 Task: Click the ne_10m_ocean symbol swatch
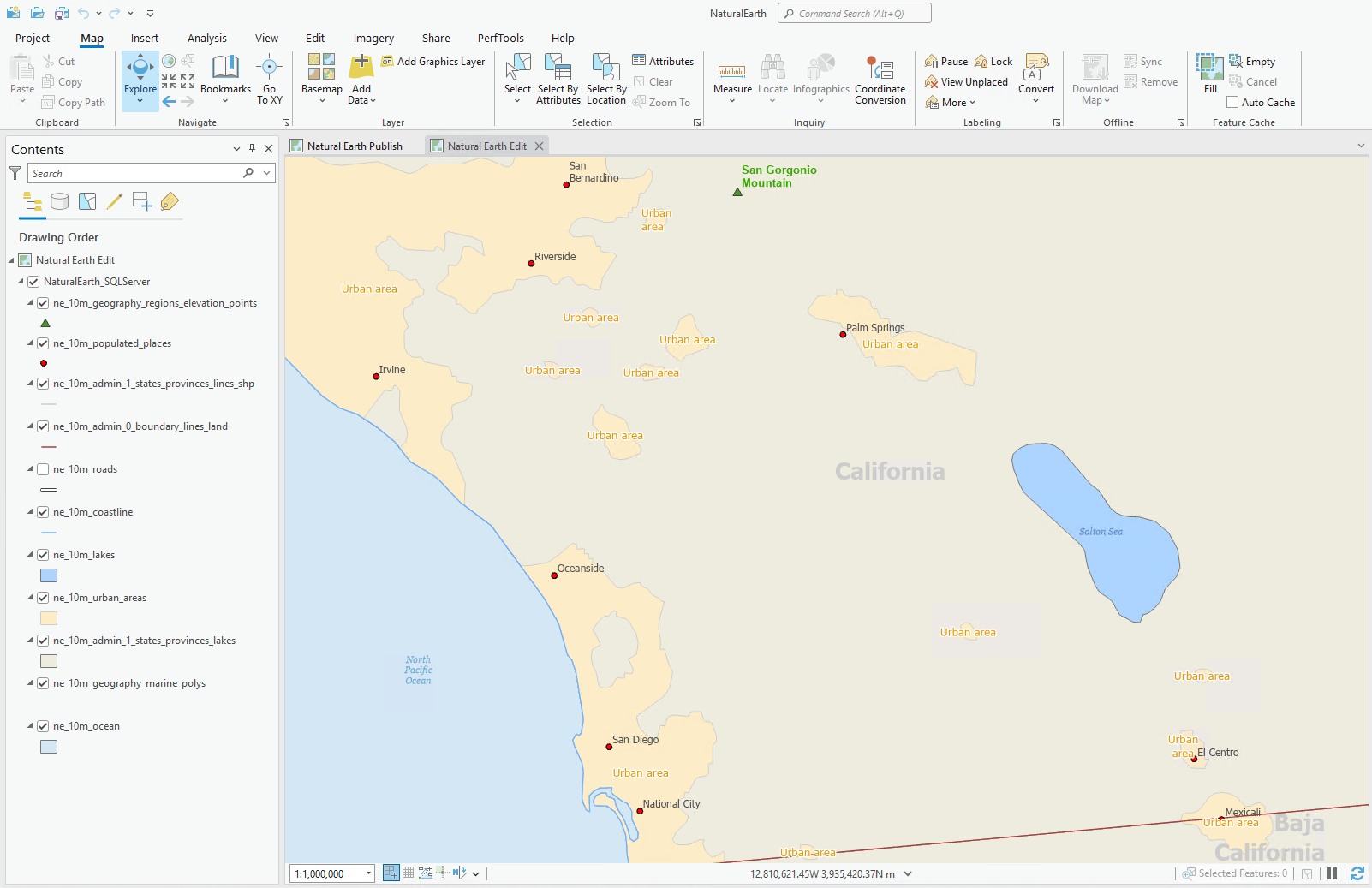49,747
